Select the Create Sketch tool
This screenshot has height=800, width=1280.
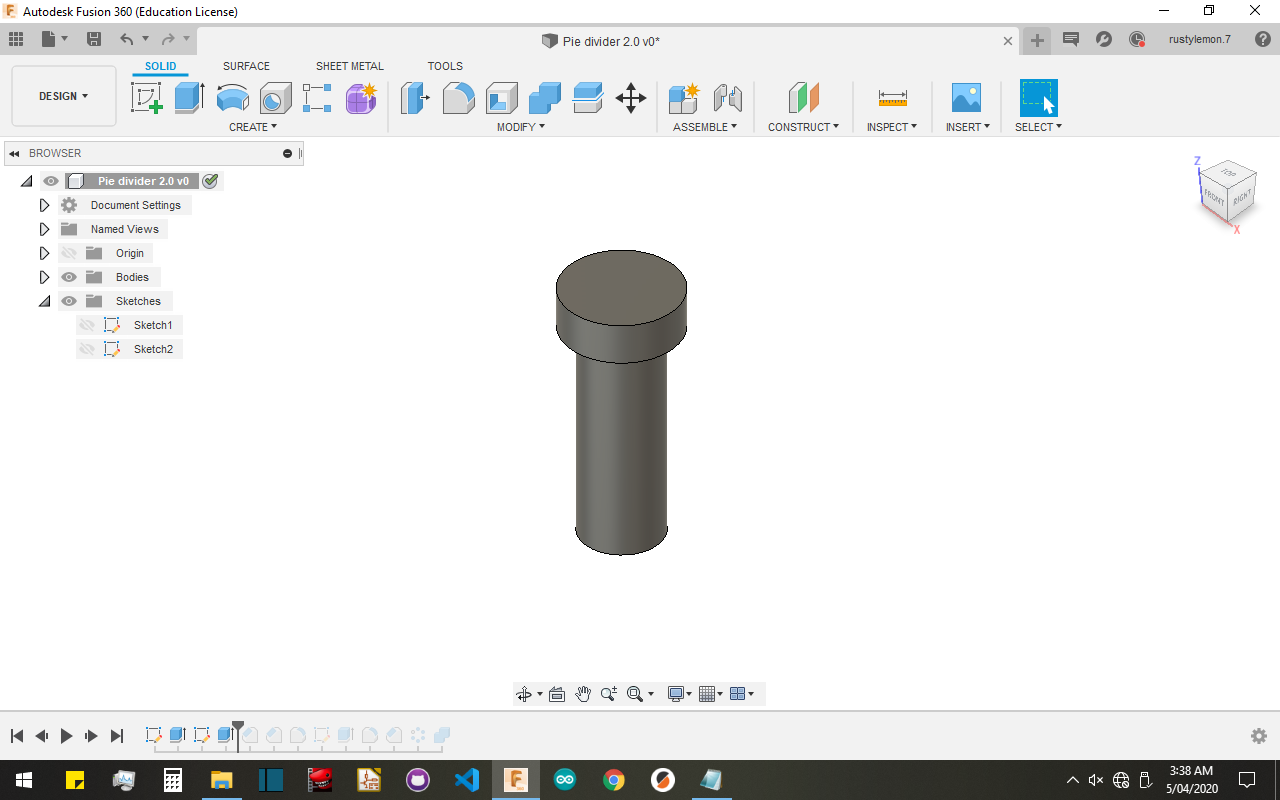pos(147,98)
